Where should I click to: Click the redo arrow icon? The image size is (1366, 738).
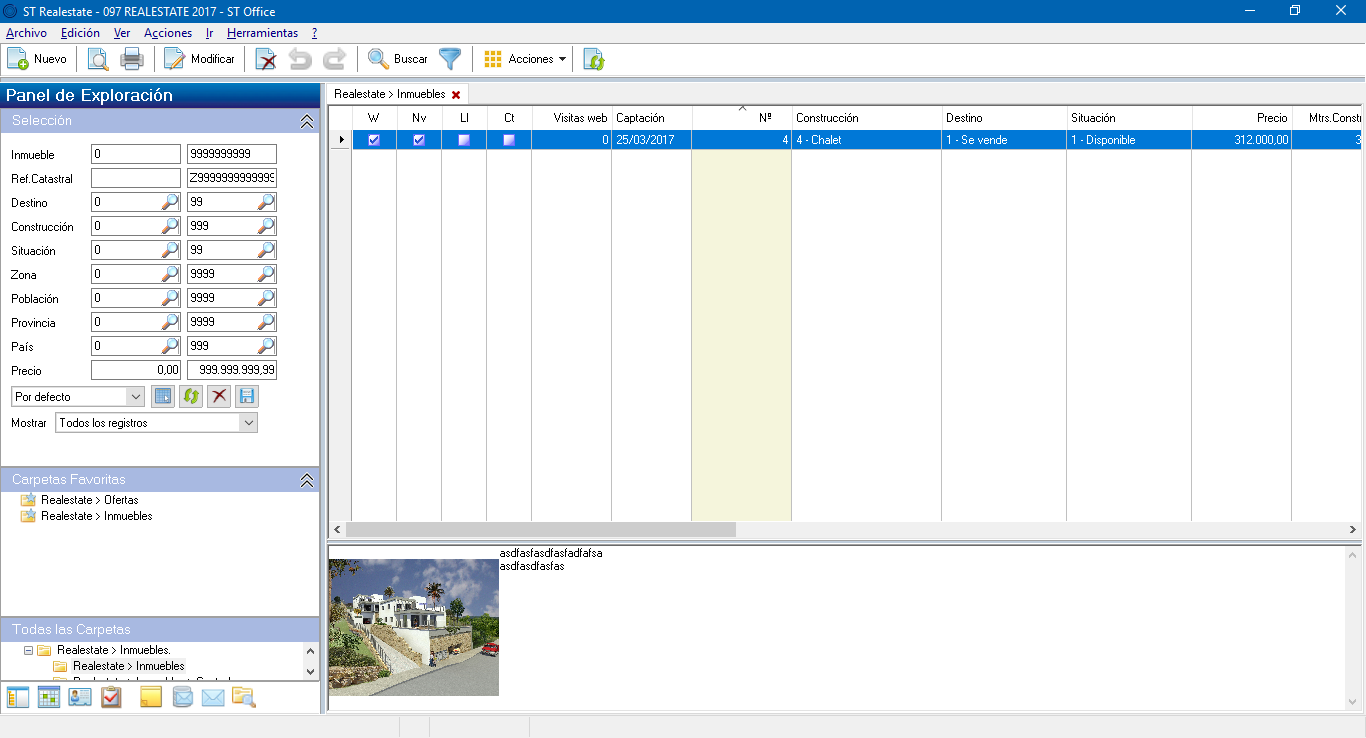click(x=334, y=59)
